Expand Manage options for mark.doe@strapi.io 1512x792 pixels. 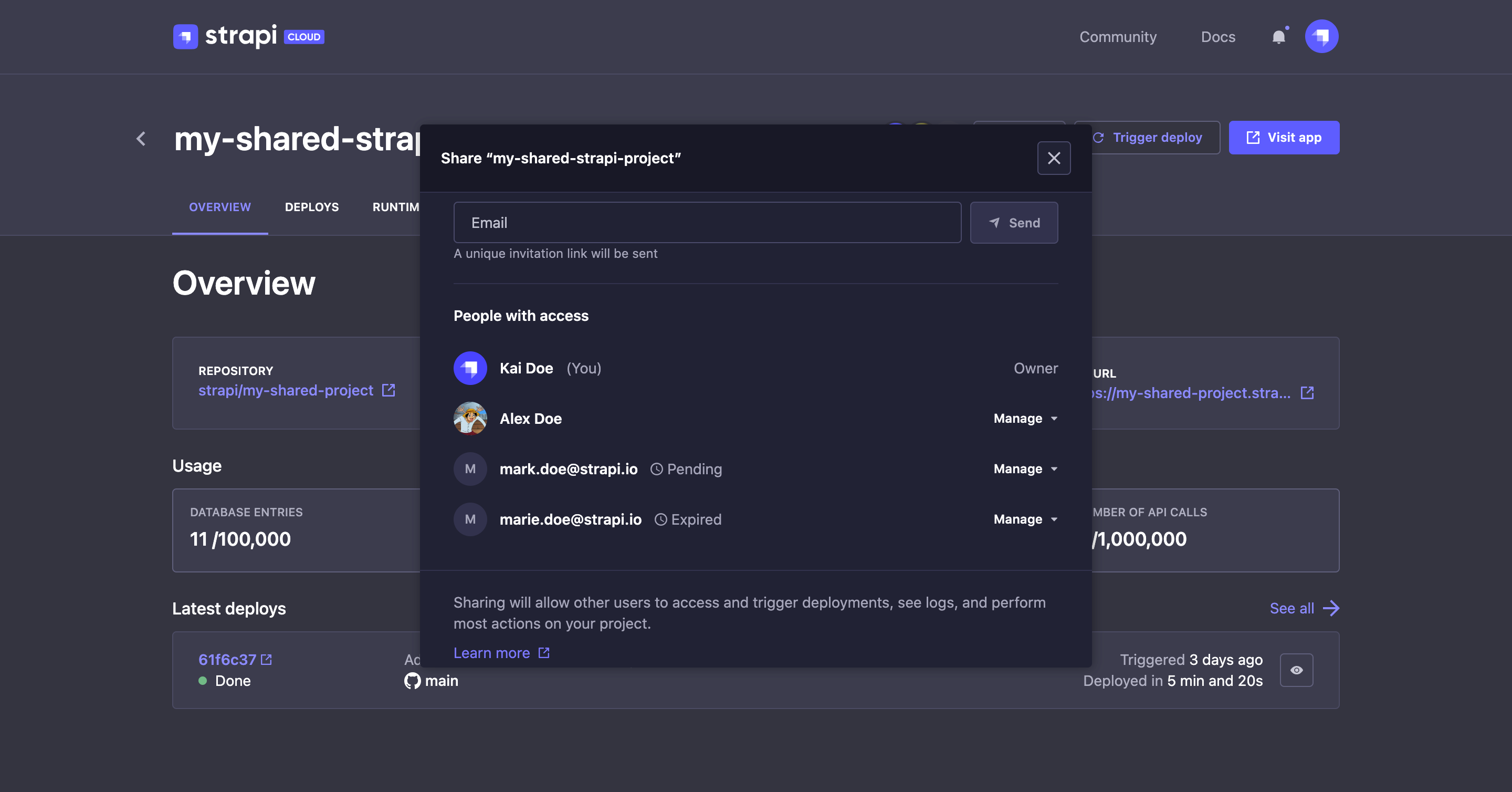click(1024, 468)
